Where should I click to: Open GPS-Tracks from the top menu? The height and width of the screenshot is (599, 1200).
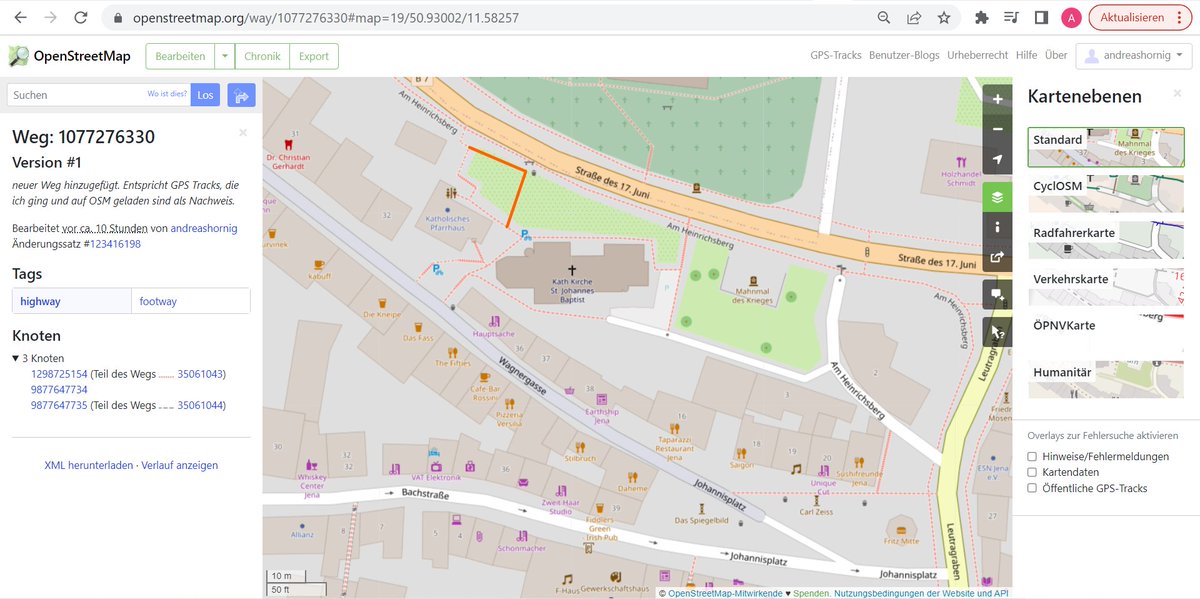coord(836,55)
